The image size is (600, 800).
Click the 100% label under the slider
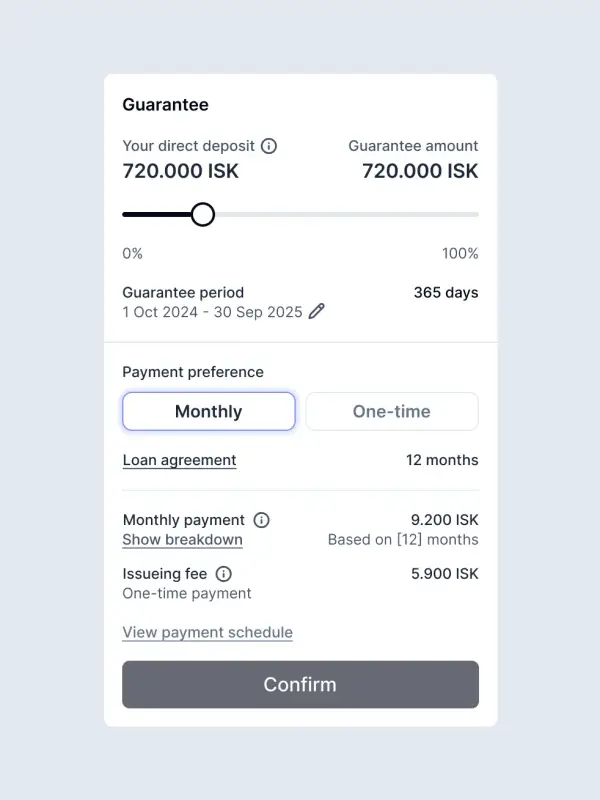pos(460,254)
